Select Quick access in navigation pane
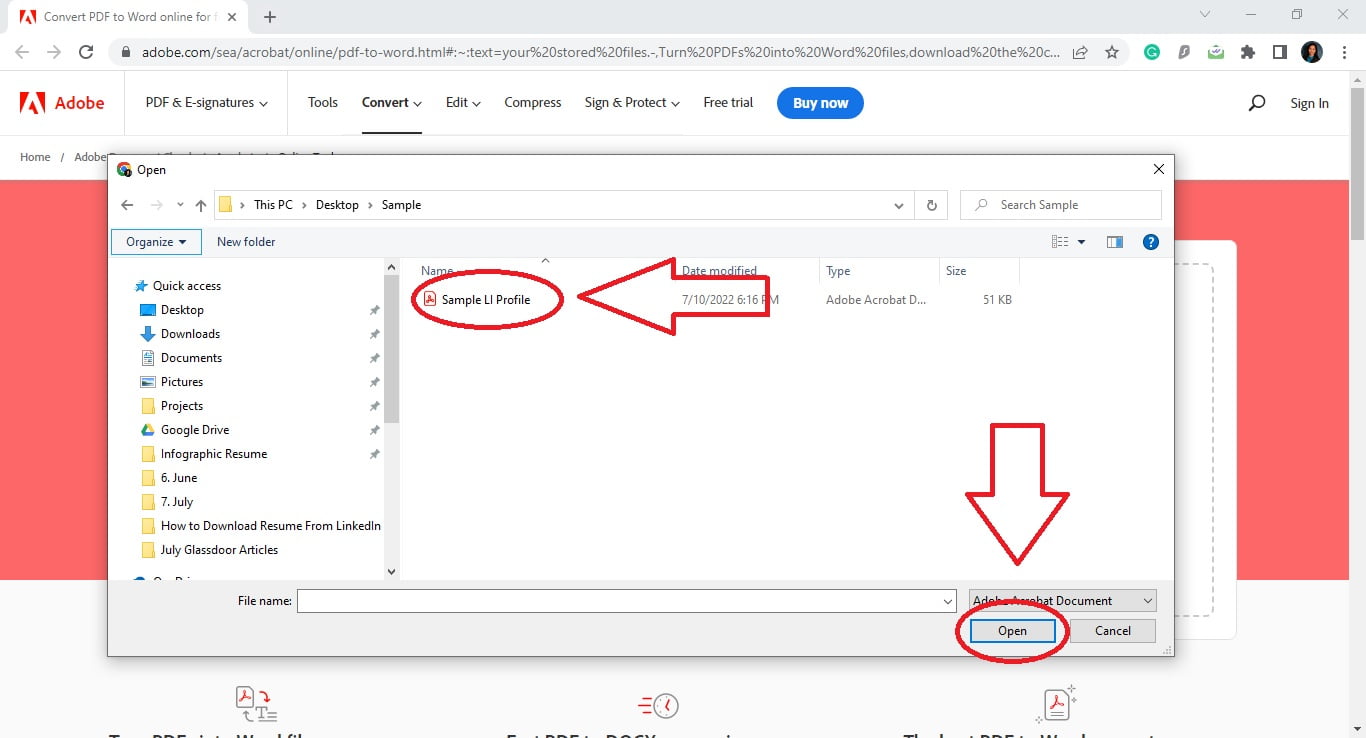Viewport: 1366px width, 738px height. 186,286
